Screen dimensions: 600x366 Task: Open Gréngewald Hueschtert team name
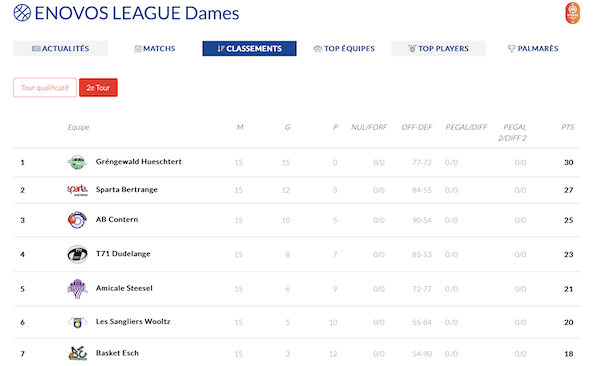tap(139, 162)
